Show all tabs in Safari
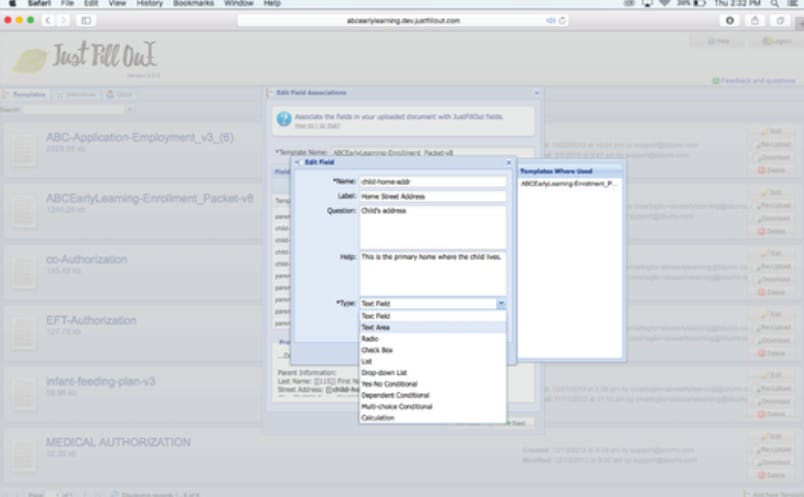Screen dimensions: 804x497 pyautogui.click(x=780, y=21)
